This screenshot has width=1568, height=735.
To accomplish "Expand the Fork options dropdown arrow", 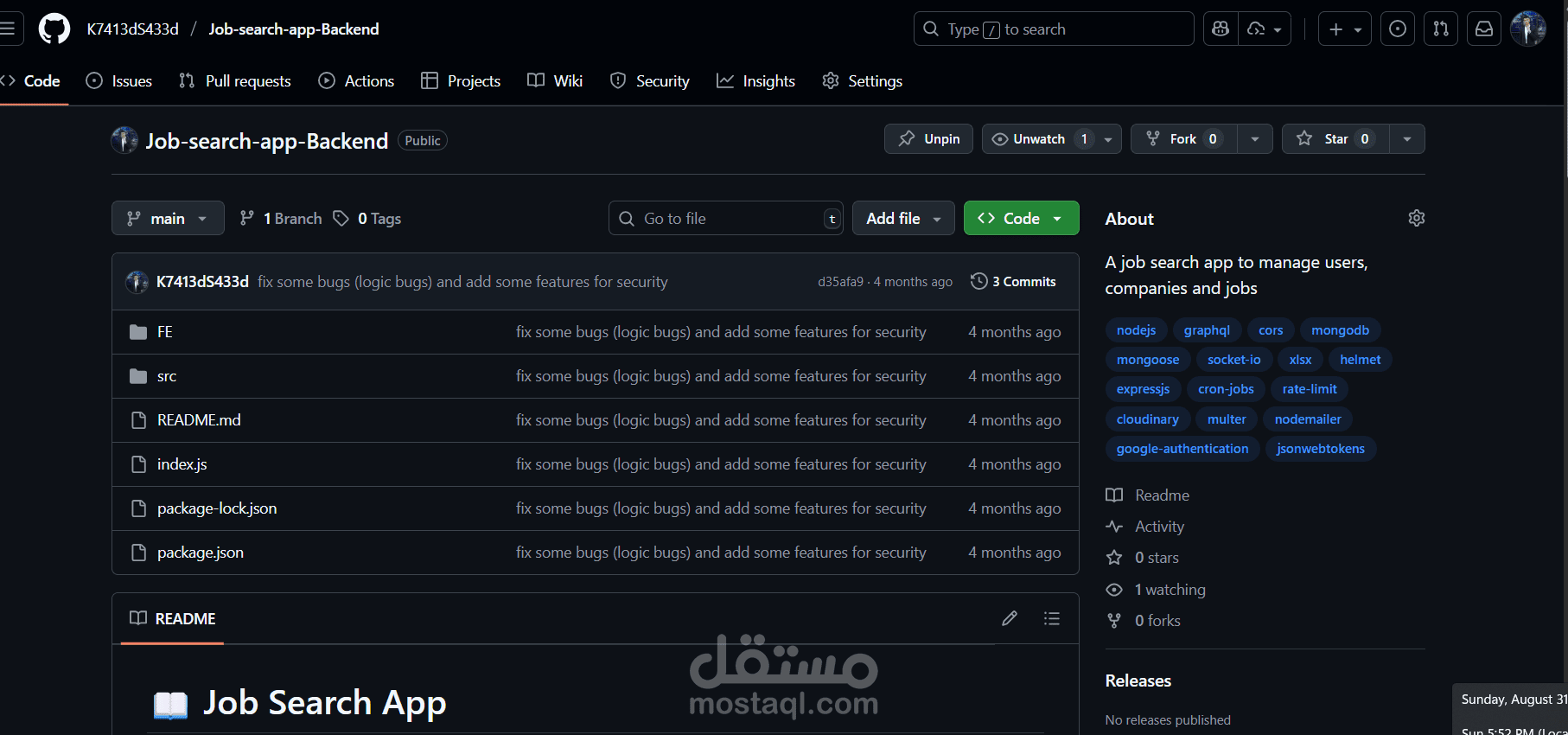I will coord(1255,139).
